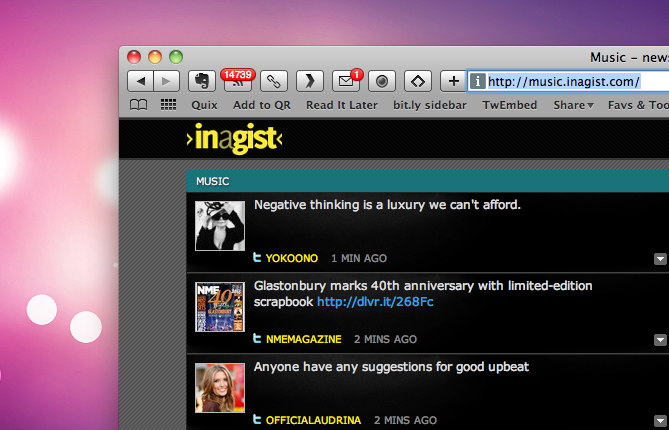
Task: Open bit.ly sidebar bookmark
Action: [430, 105]
